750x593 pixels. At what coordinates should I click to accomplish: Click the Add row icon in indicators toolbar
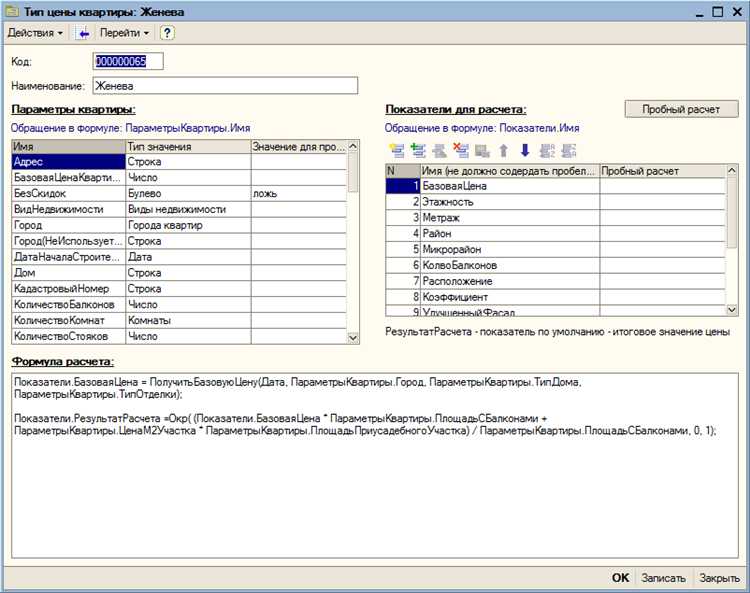[x=397, y=151]
